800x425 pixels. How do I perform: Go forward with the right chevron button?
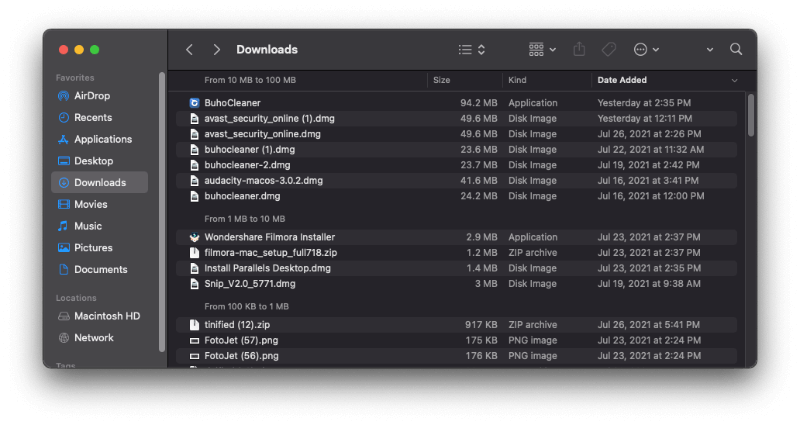216,49
